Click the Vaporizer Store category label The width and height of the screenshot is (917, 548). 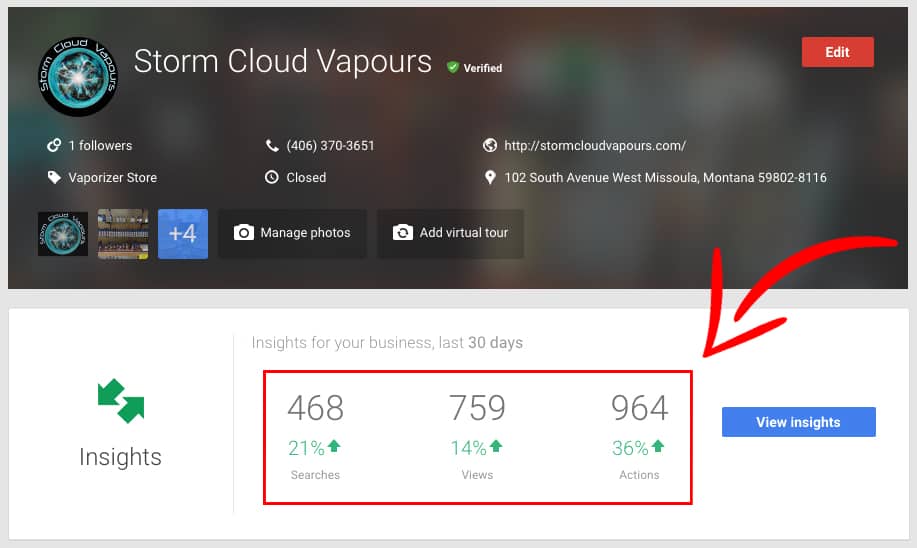coord(112,177)
